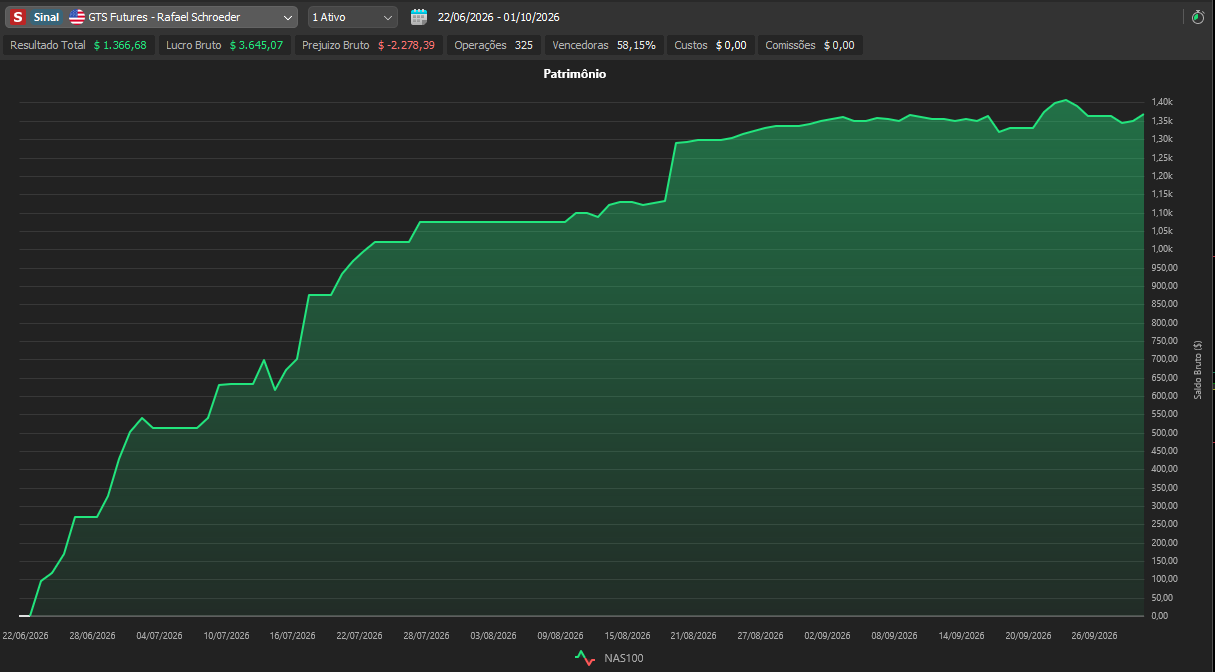Click the 26/09/2026 x-axis date label
This screenshot has width=1215, height=672.
[1095, 635]
